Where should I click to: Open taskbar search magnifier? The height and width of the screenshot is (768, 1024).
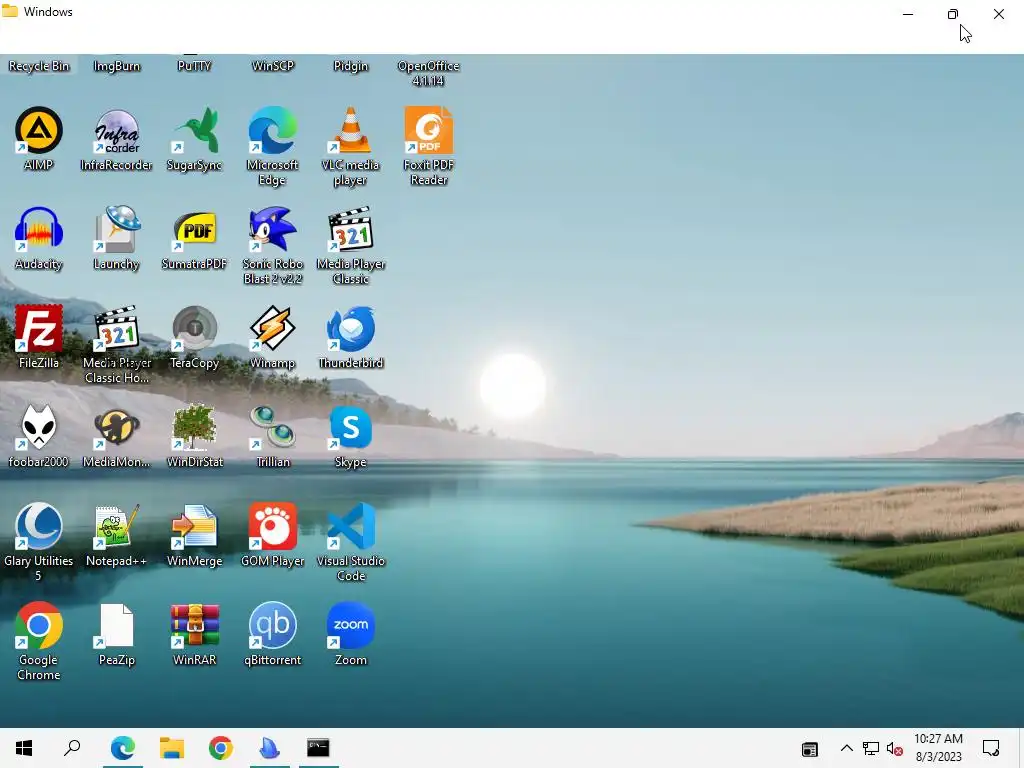point(72,748)
